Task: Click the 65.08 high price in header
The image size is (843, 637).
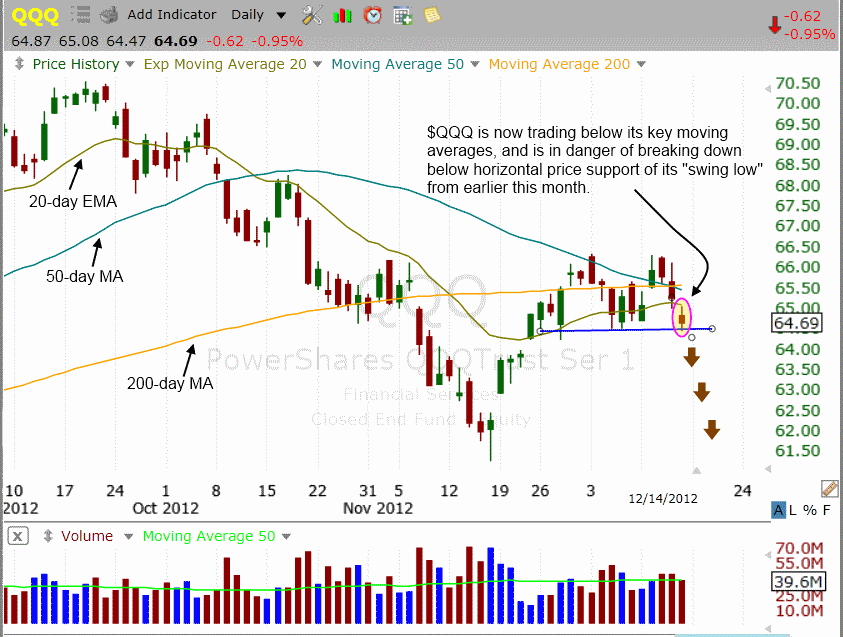Action: click(79, 41)
